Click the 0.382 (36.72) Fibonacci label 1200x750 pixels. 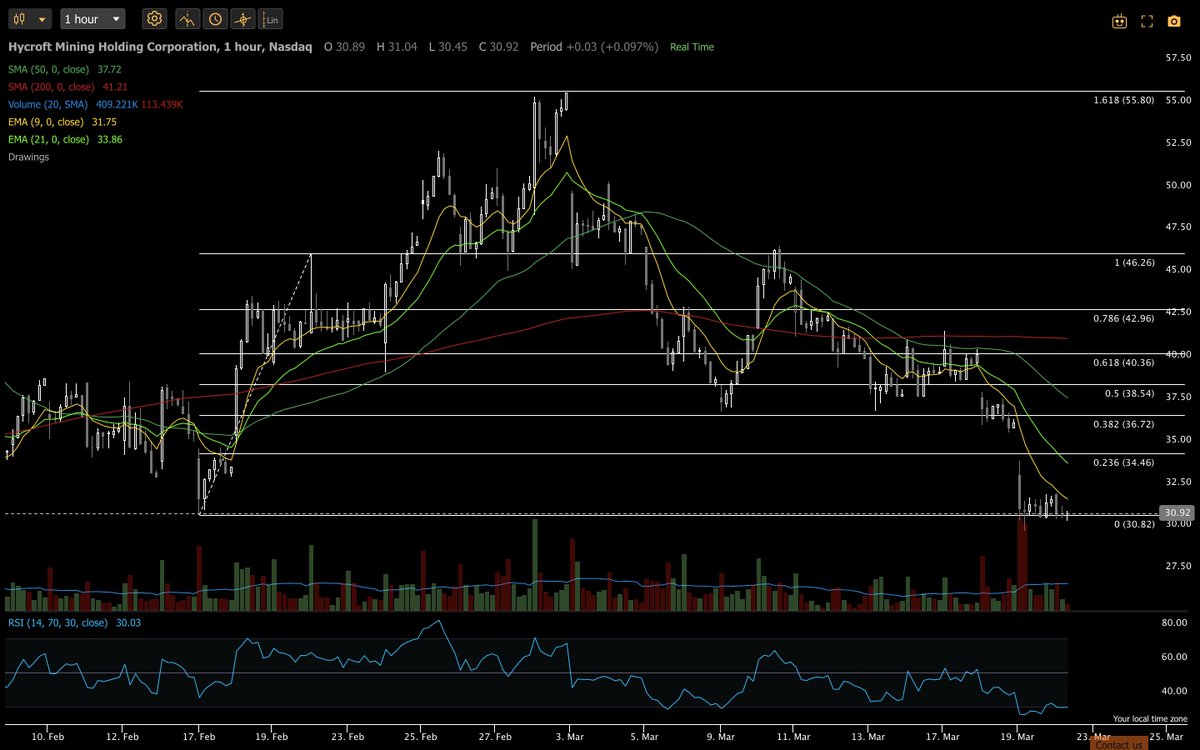coord(1123,424)
